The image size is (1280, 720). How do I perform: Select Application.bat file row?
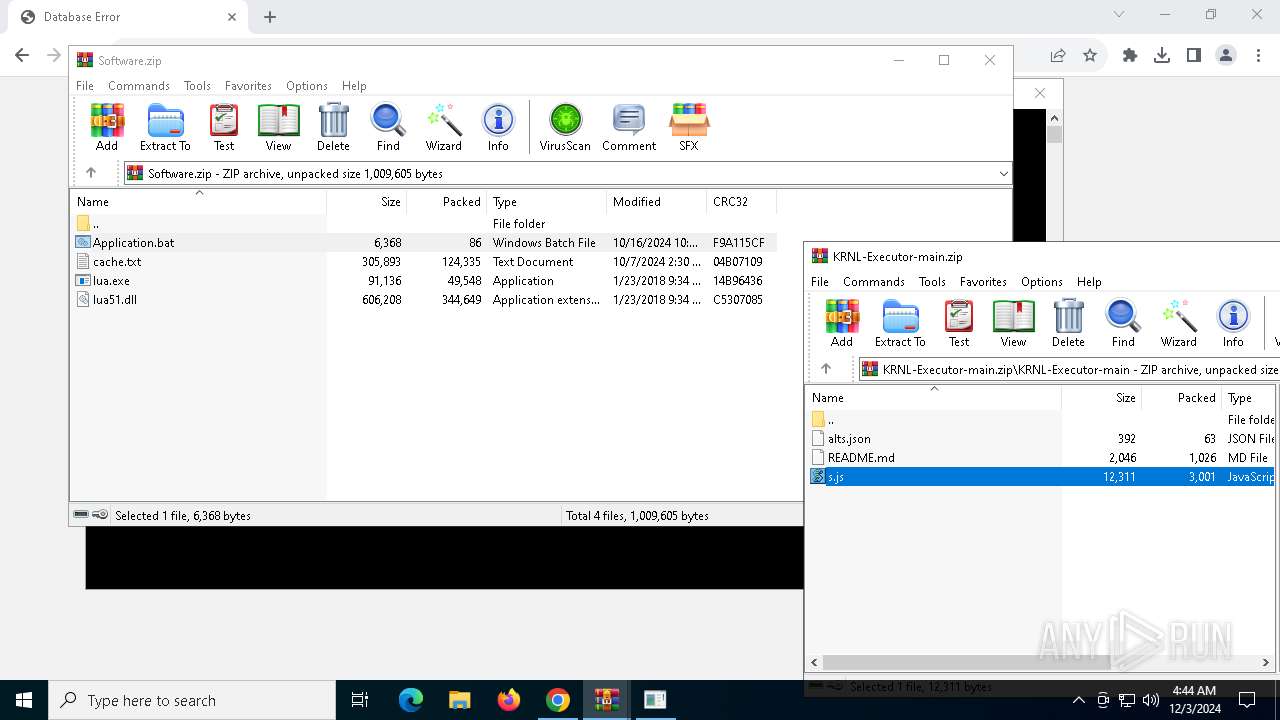tap(423, 243)
